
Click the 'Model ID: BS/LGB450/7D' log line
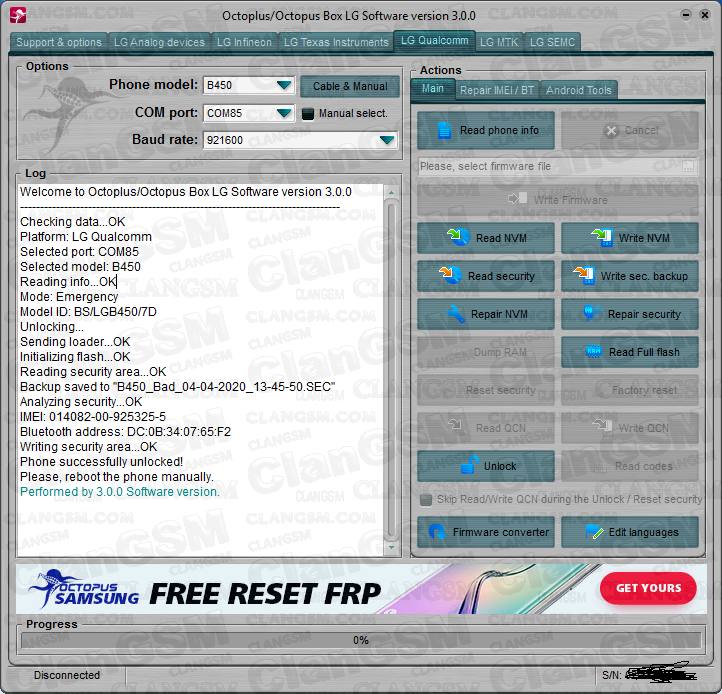click(88, 312)
